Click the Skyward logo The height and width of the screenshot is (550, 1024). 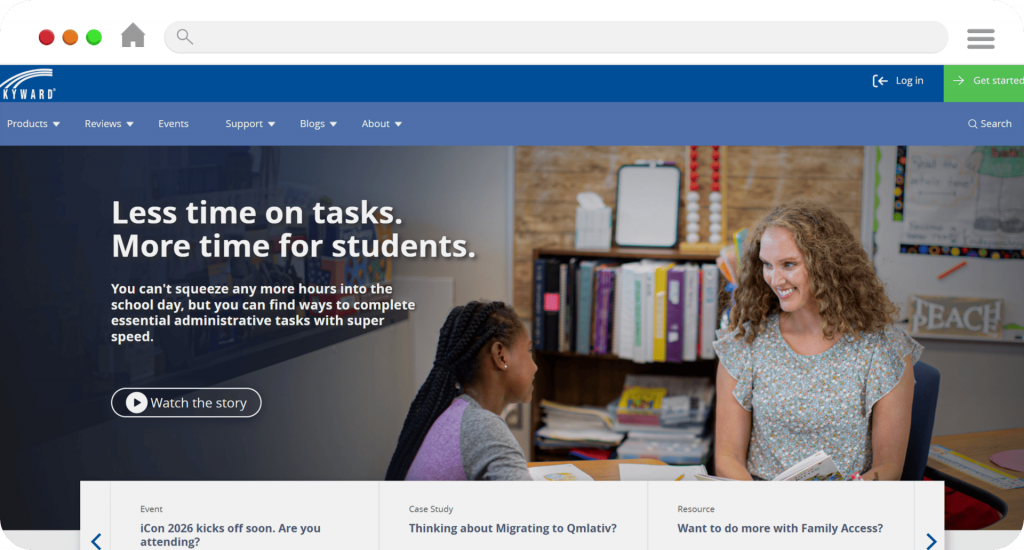click(27, 84)
